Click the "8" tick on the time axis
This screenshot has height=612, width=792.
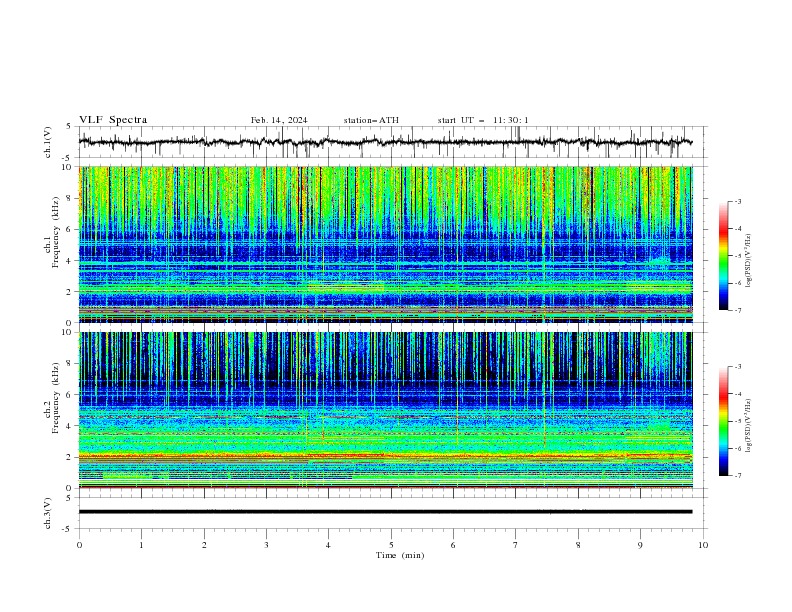click(x=578, y=545)
